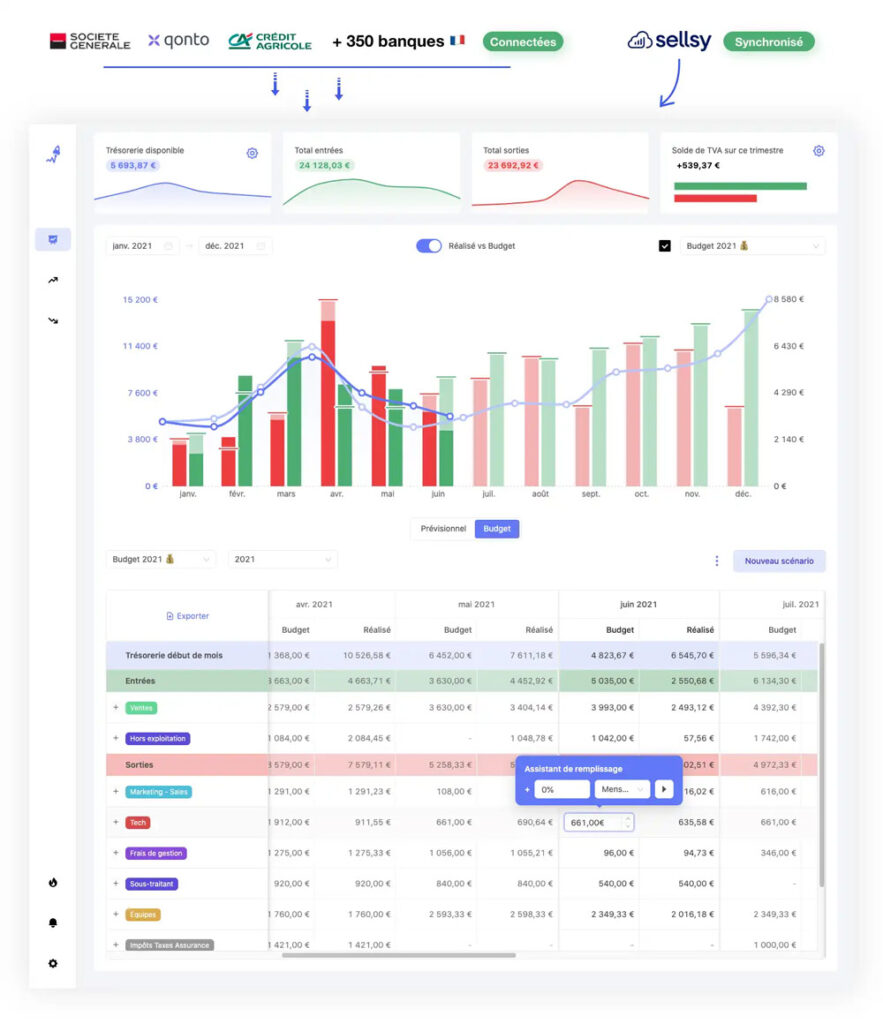Click the gear on the Solde de TVA card

819,150
